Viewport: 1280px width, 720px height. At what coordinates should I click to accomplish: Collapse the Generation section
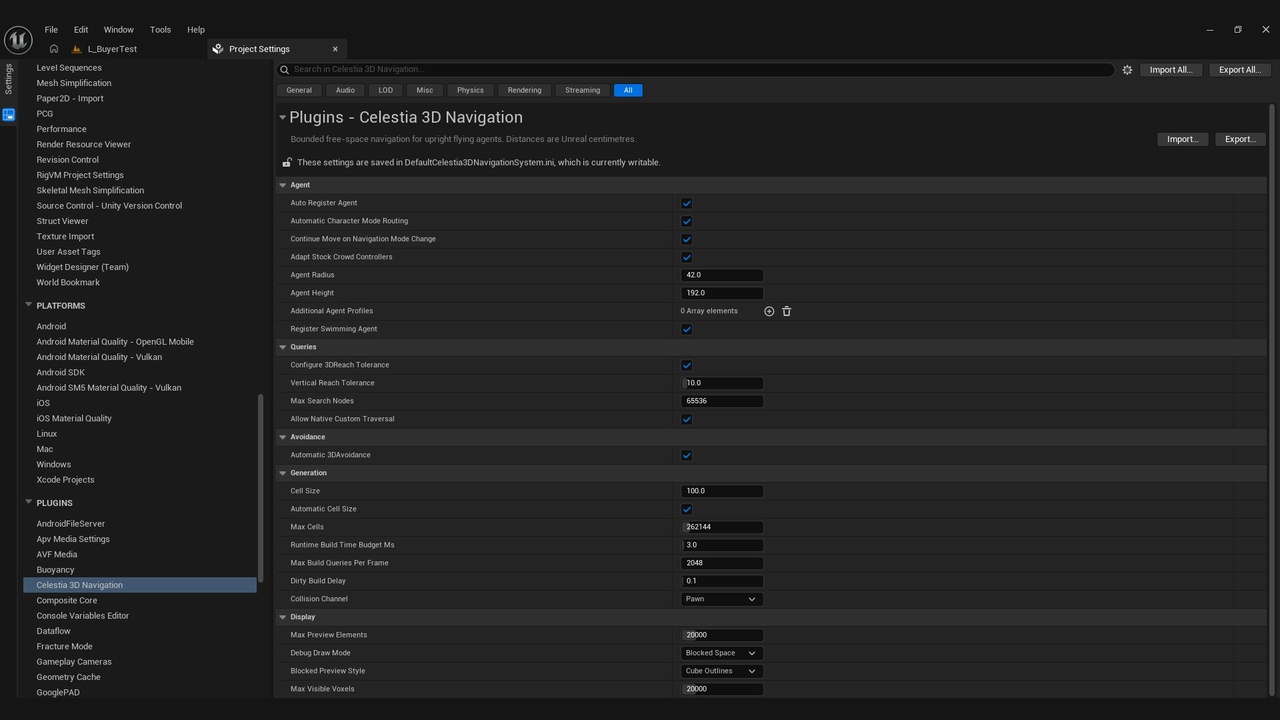tap(283, 473)
